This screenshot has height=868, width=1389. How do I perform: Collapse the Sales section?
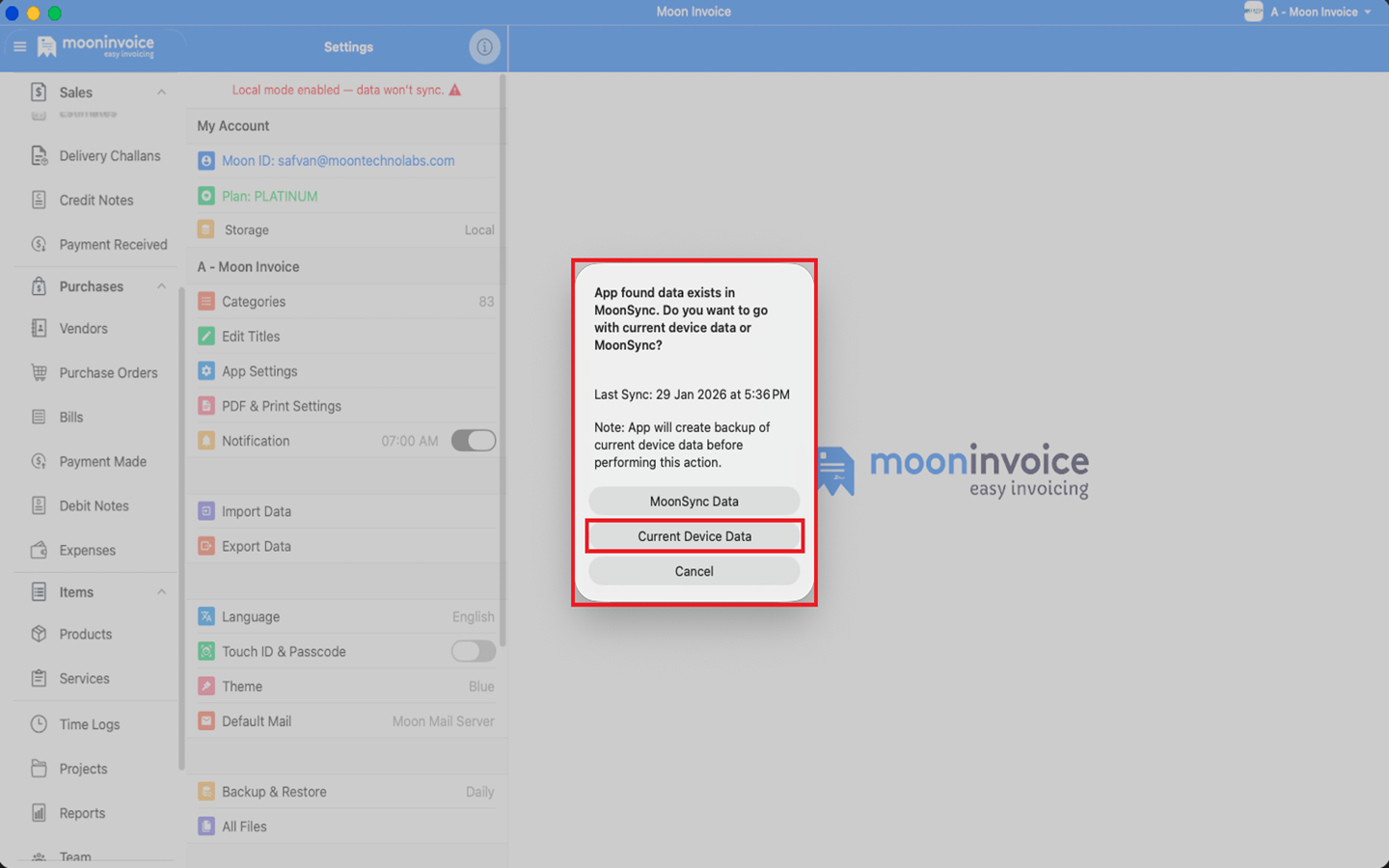pos(161,93)
